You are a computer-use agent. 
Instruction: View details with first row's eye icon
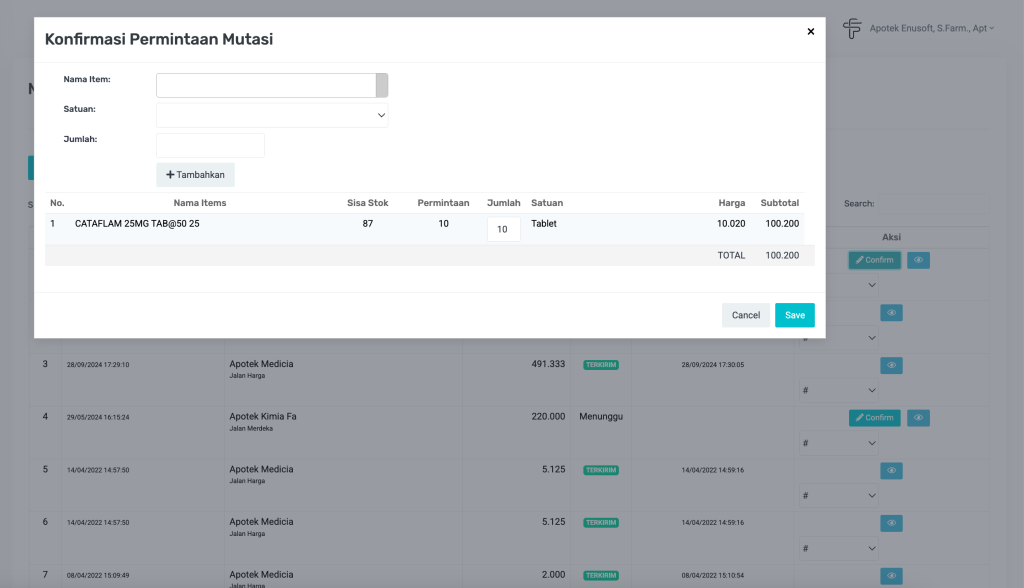(918, 260)
